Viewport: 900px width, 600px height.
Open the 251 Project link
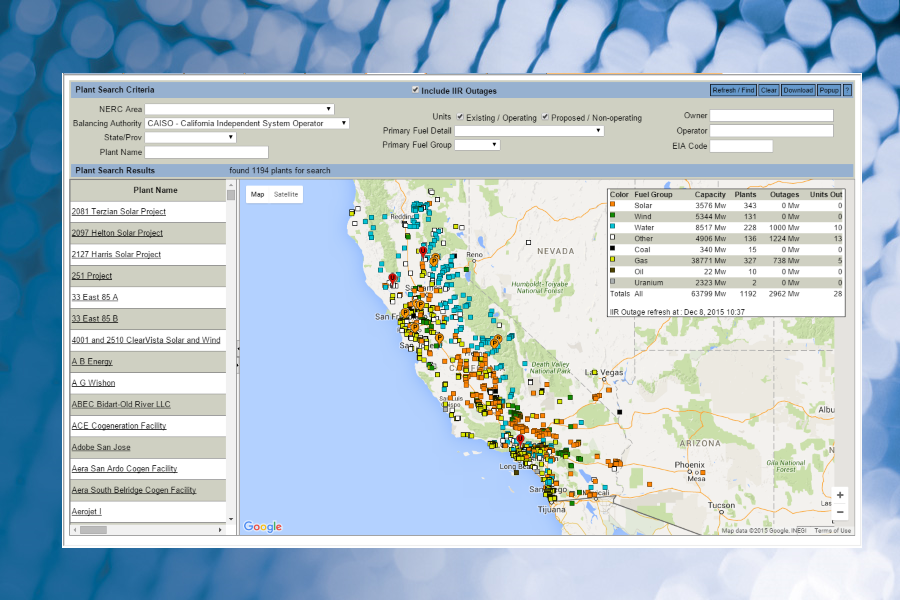click(92, 276)
